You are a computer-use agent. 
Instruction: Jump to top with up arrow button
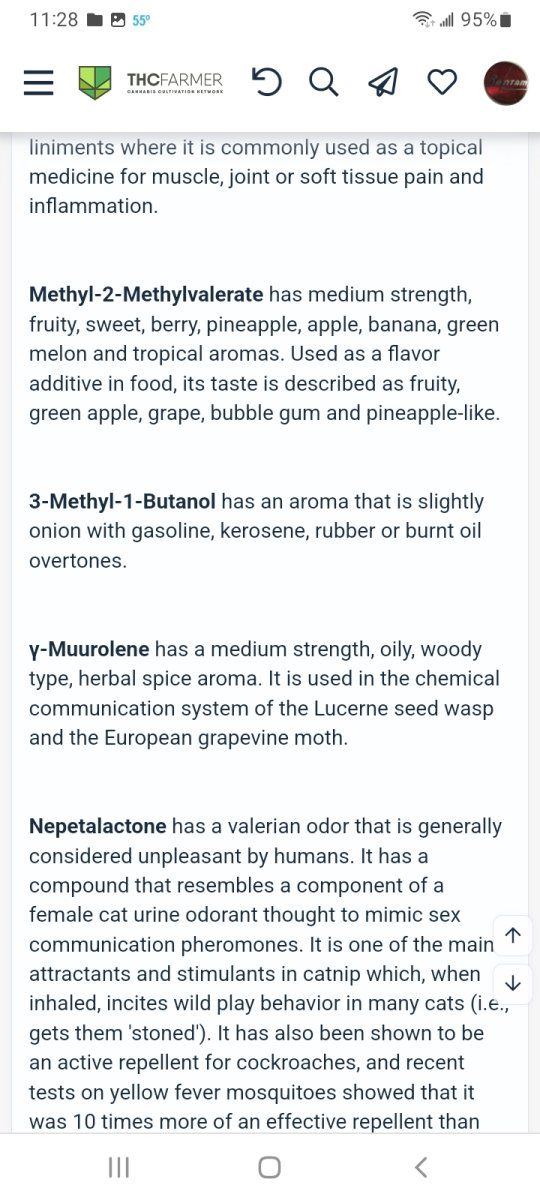[x=513, y=935]
